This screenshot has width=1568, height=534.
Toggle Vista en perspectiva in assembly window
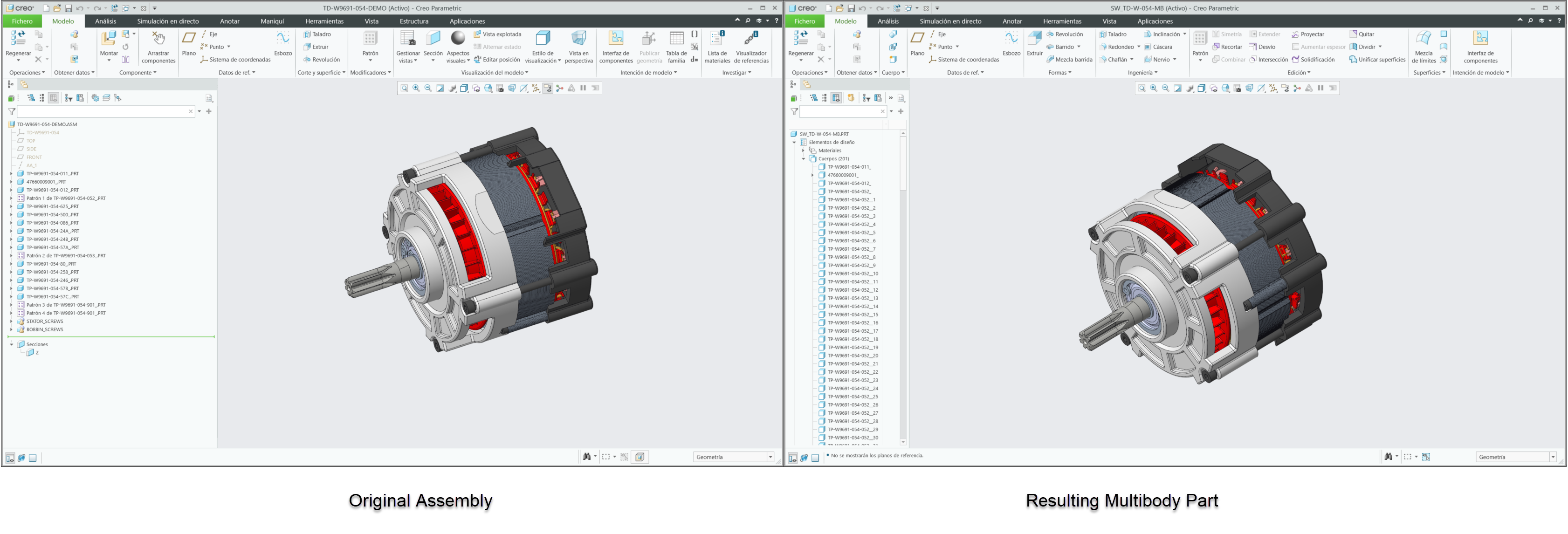pos(578,47)
